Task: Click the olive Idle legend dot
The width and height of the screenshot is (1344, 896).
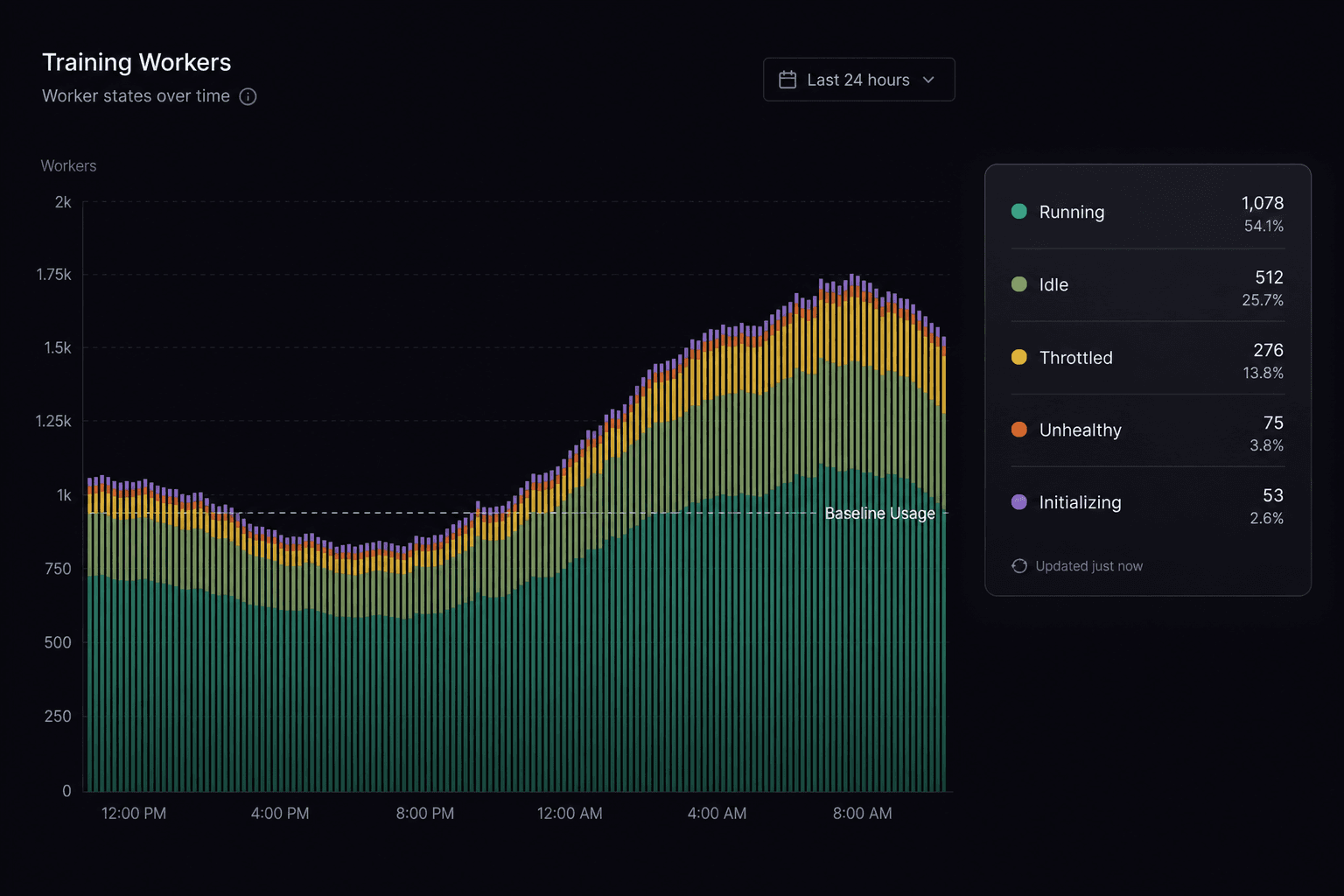Action: [1019, 284]
